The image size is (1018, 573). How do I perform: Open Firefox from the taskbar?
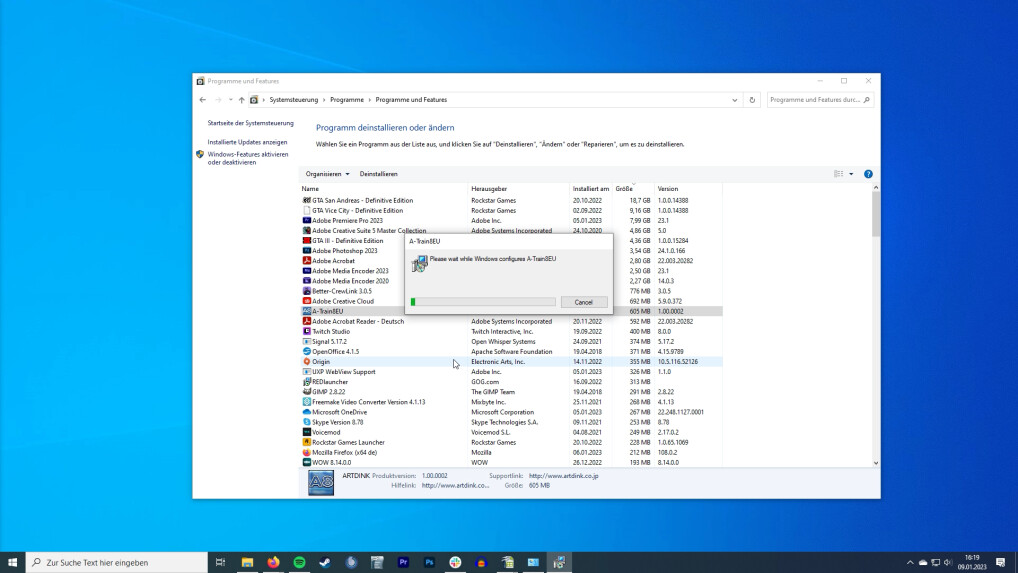[x=273, y=563]
